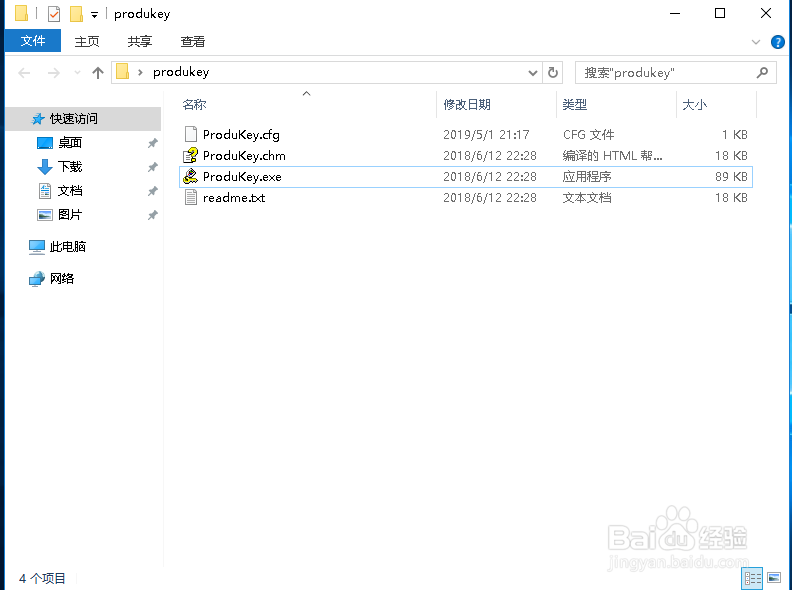The height and width of the screenshot is (590, 792).
Task: Click the CFG 文件 type cell
Action: point(588,135)
